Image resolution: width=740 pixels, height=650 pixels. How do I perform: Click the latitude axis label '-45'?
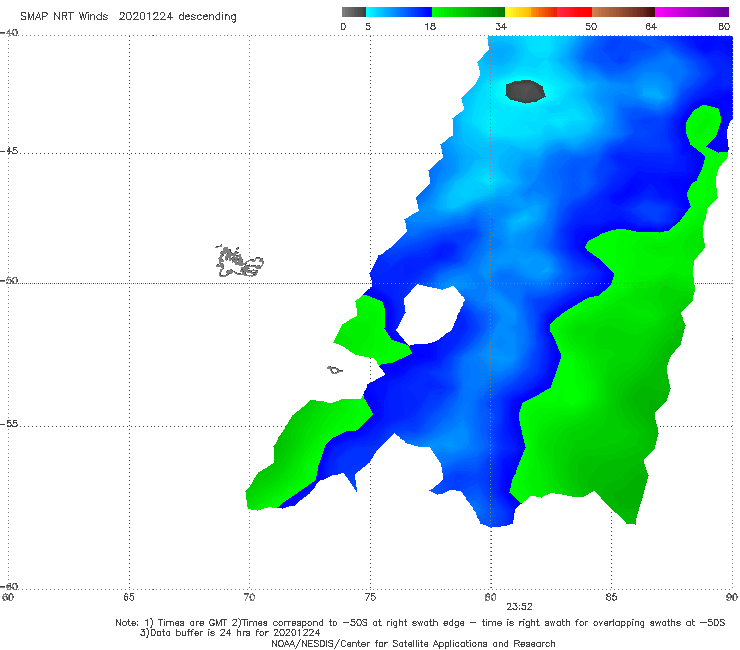point(9,151)
